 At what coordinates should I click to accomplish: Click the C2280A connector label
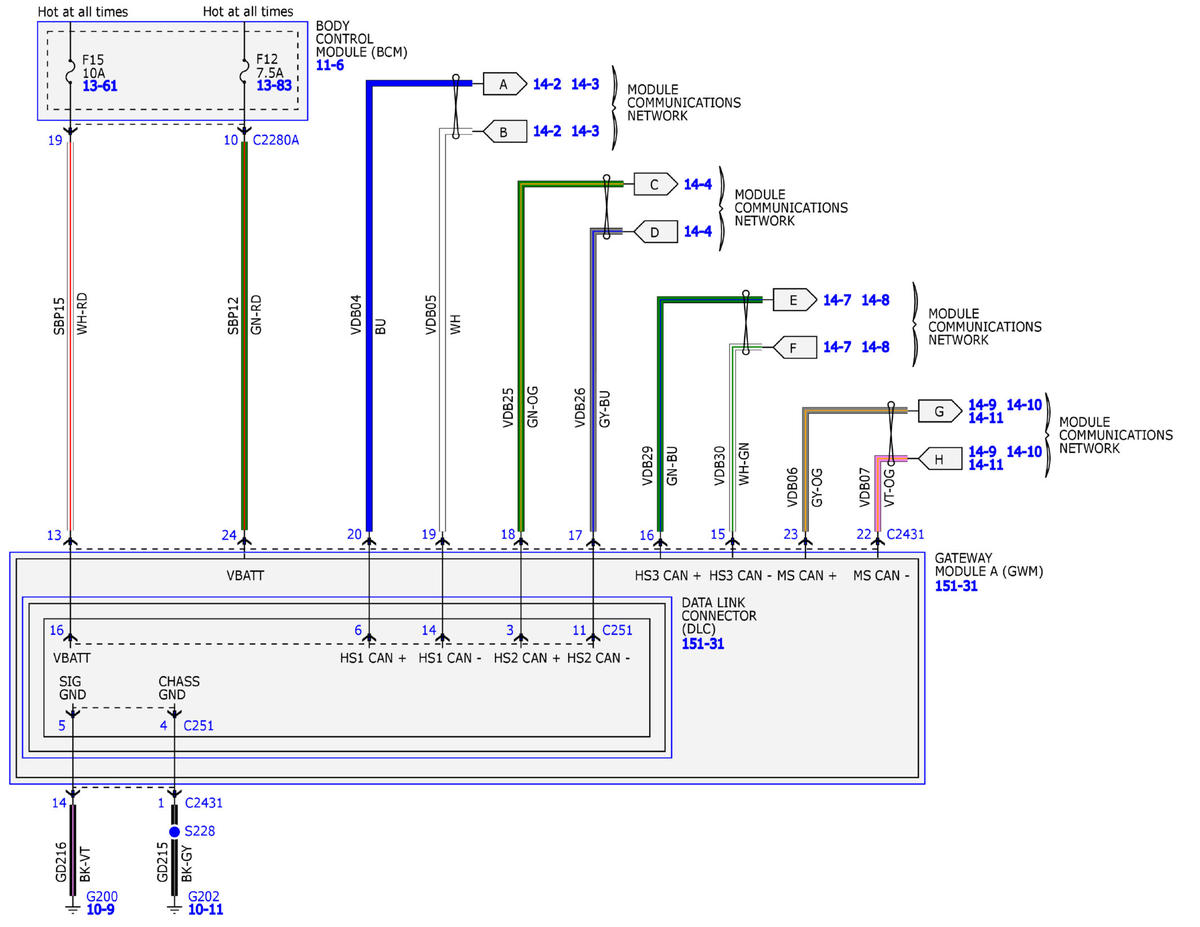(274, 140)
